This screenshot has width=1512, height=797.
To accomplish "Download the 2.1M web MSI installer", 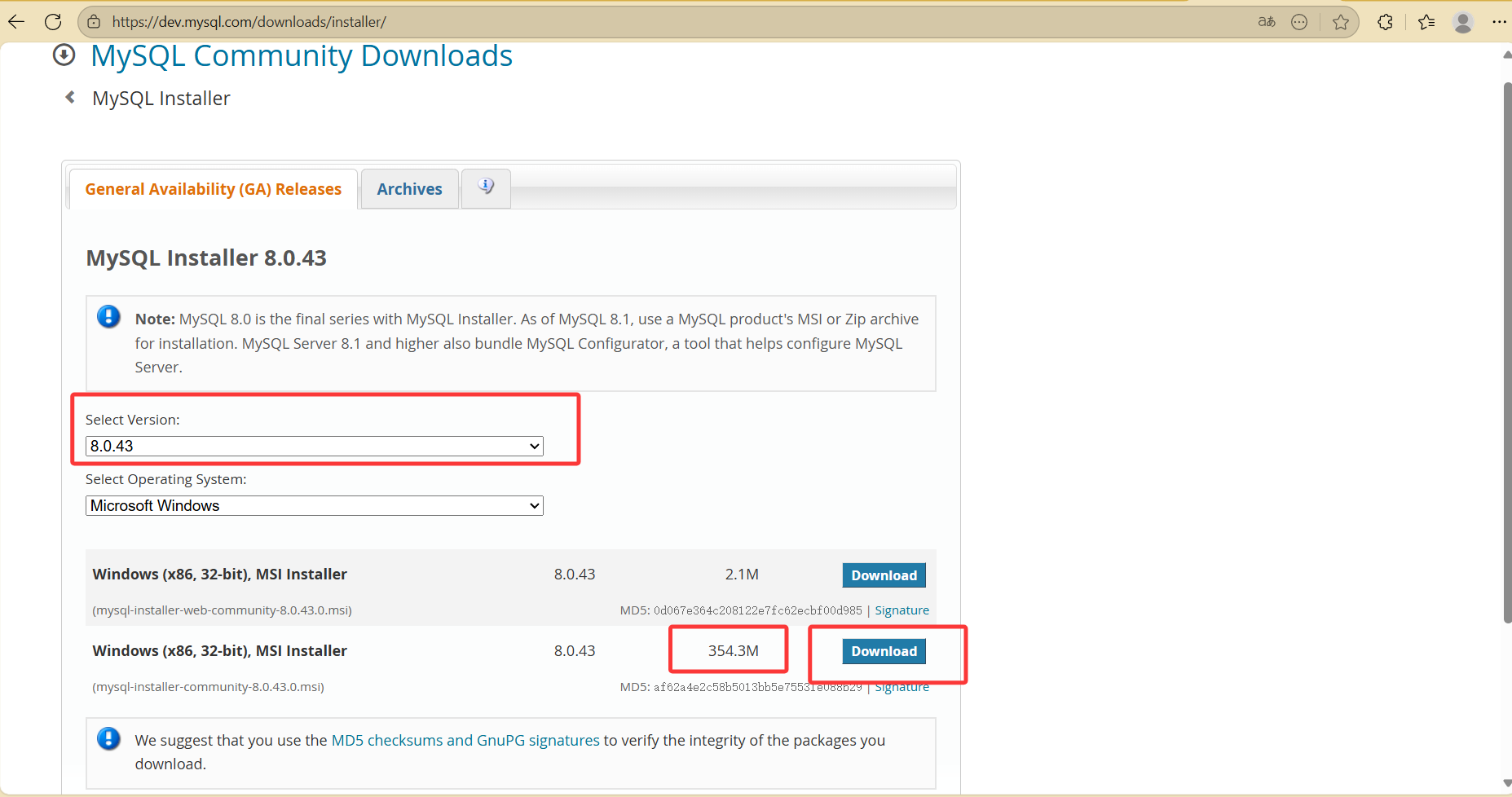I will click(x=884, y=575).
